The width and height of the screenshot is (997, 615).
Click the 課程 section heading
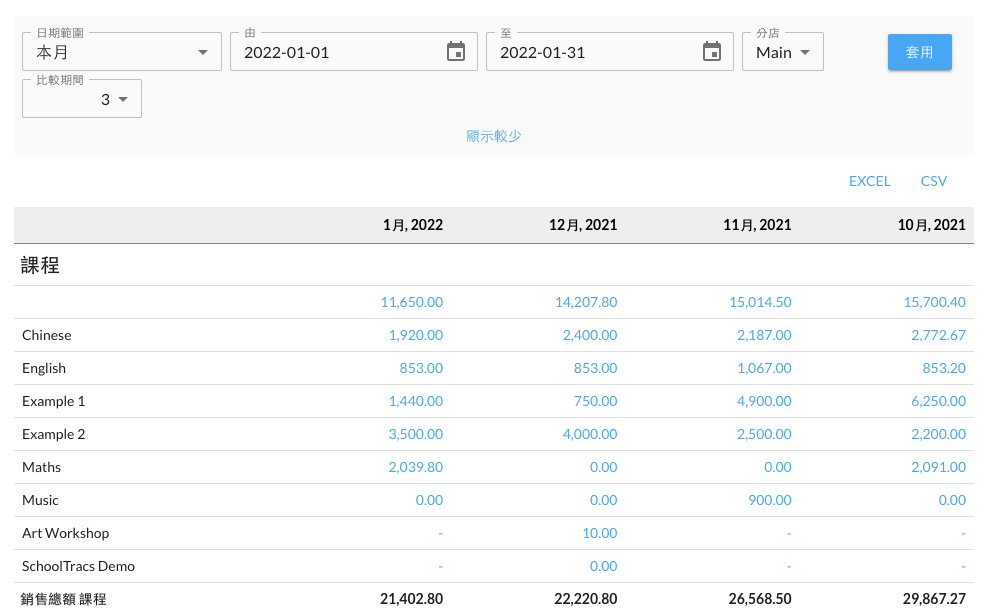coord(40,265)
